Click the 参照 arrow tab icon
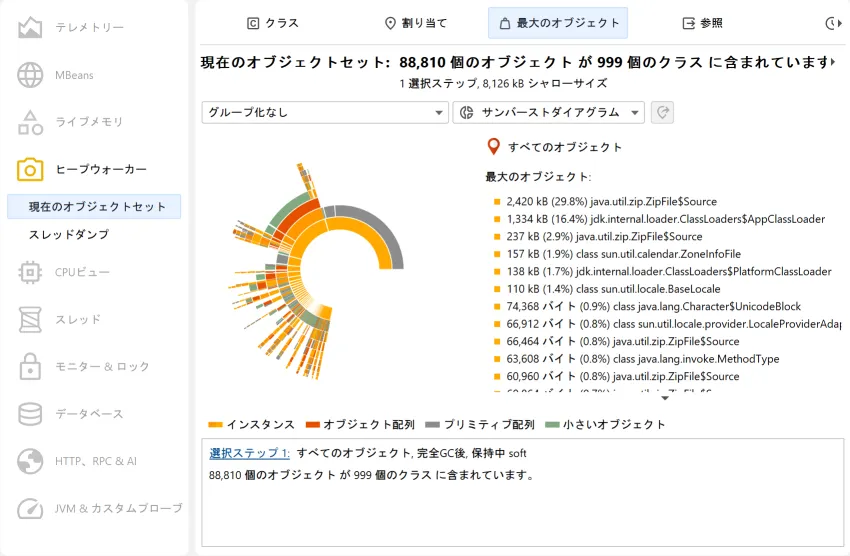Image resolution: width=850 pixels, height=556 pixels. tap(688, 23)
